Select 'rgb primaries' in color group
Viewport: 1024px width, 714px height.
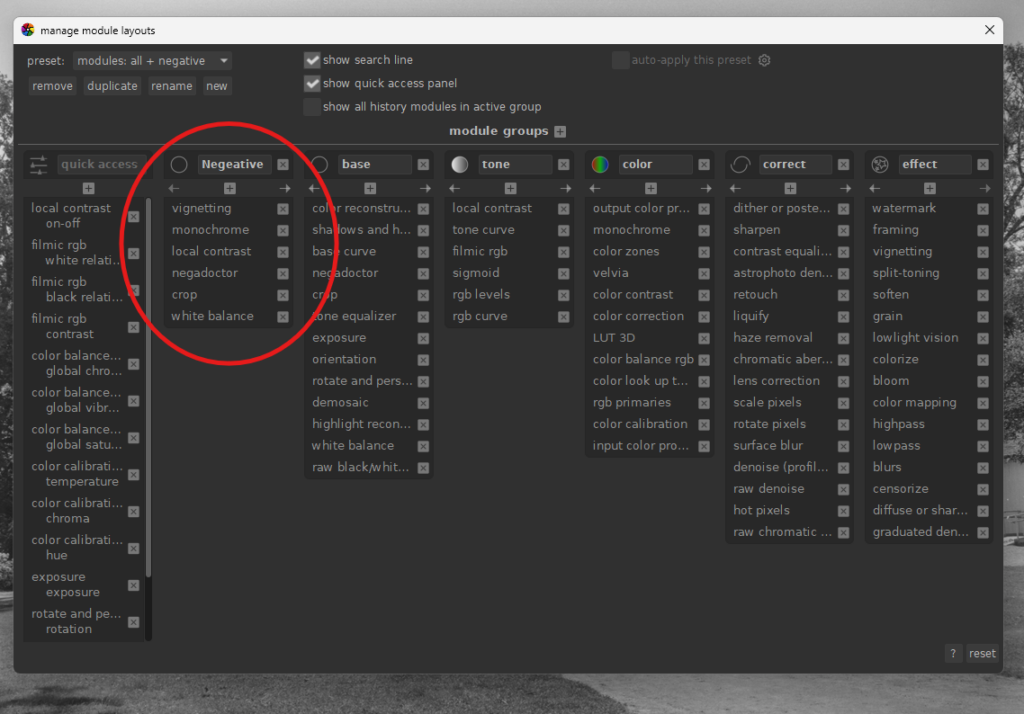tap(632, 402)
